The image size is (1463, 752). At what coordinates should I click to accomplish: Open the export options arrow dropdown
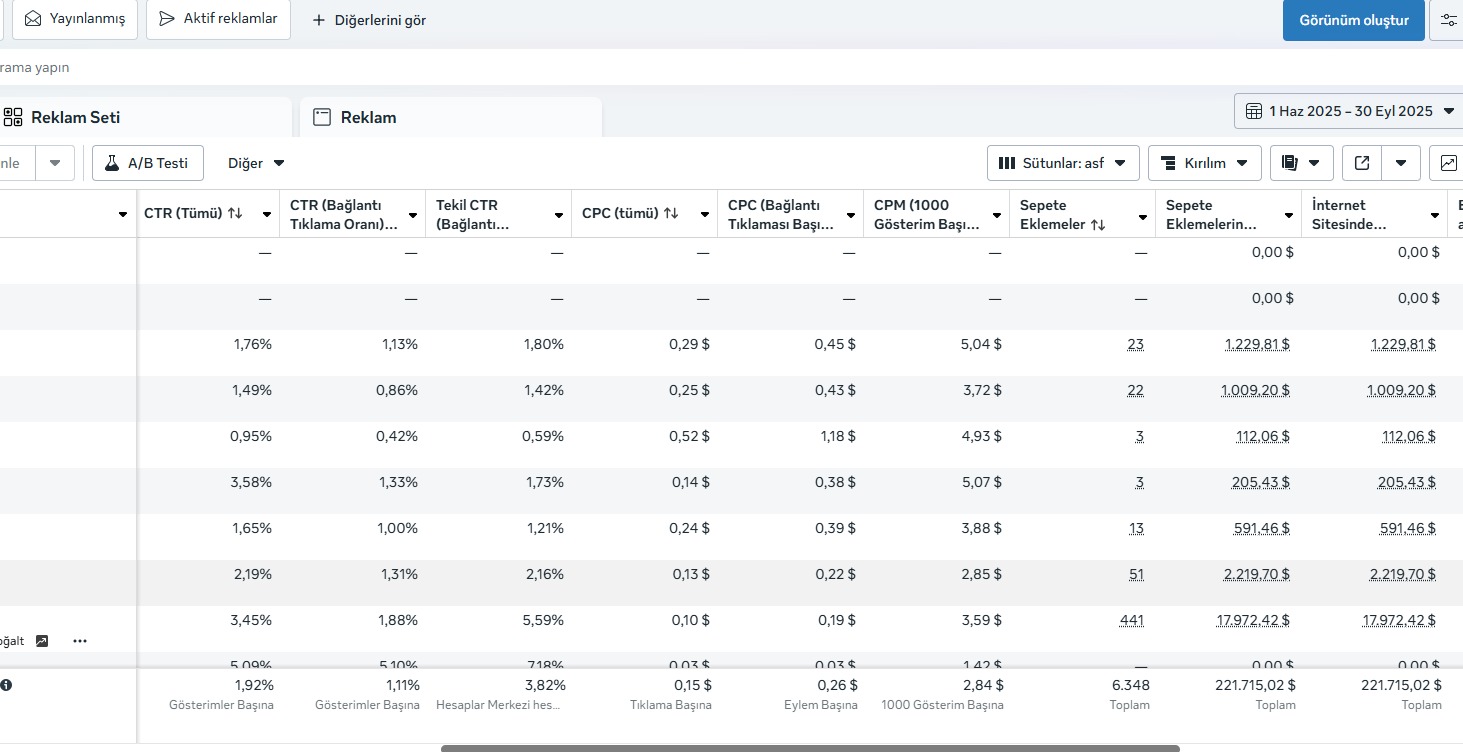click(x=1401, y=163)
